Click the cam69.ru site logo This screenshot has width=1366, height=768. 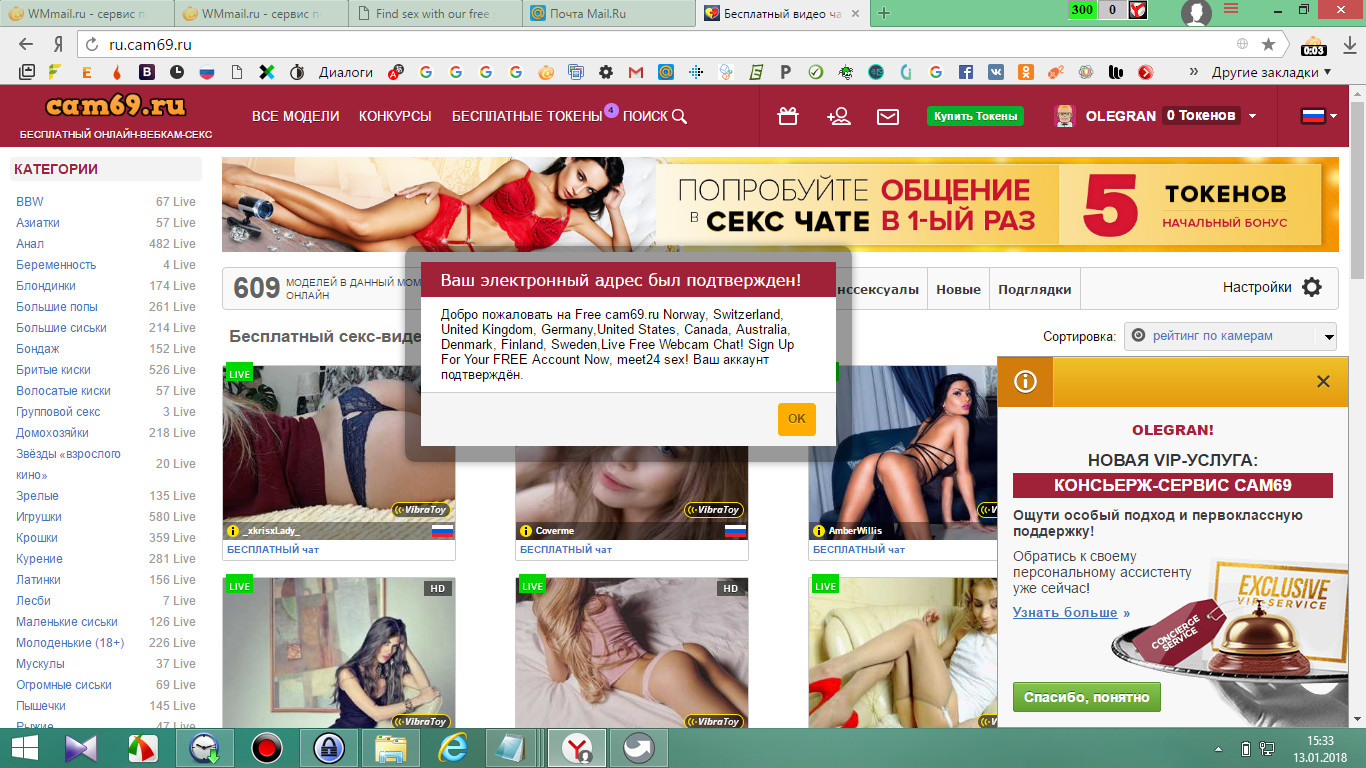click(x=116, y=106)
